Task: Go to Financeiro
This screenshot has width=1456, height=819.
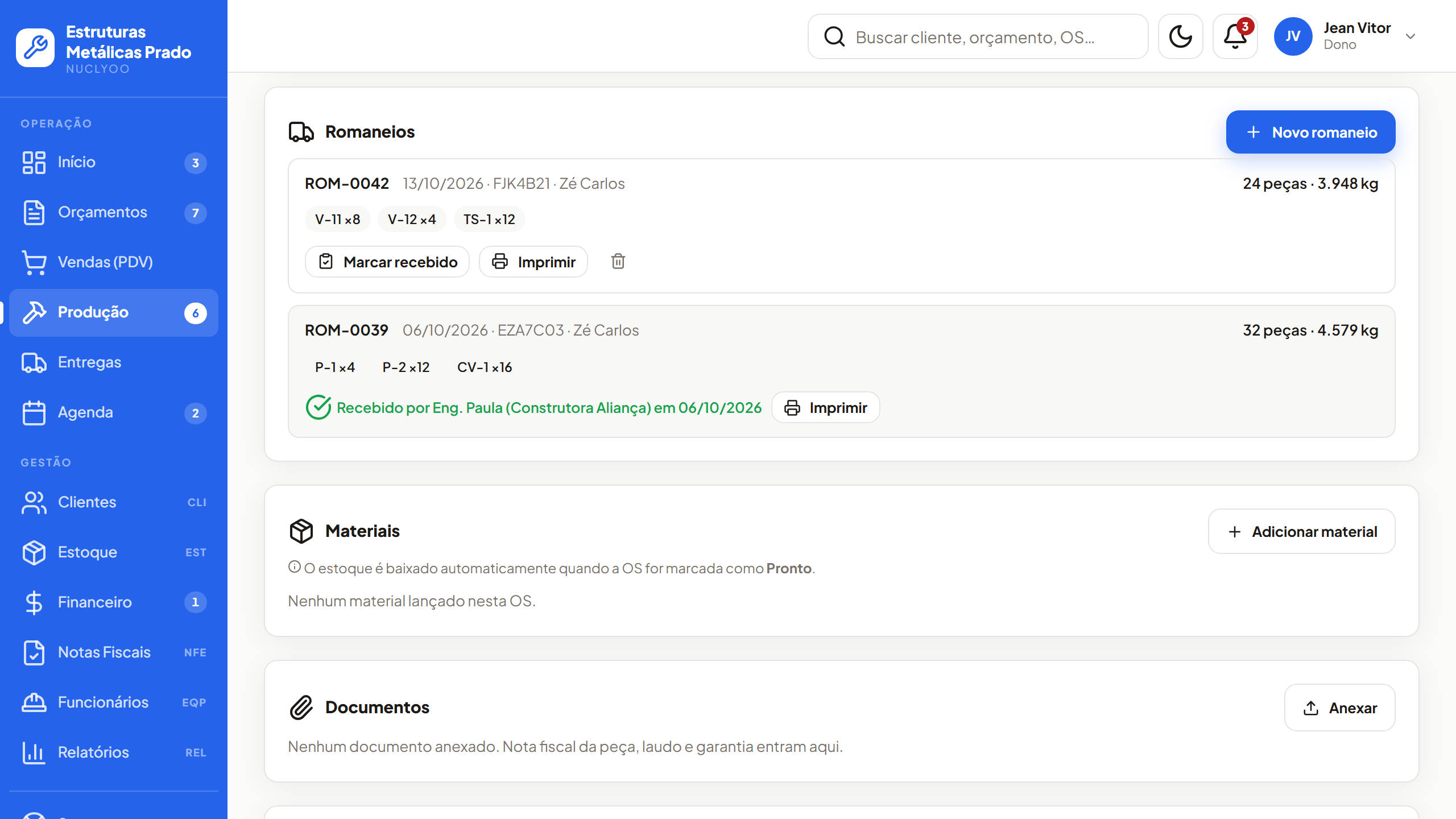Action: click(x=114, y=602)
